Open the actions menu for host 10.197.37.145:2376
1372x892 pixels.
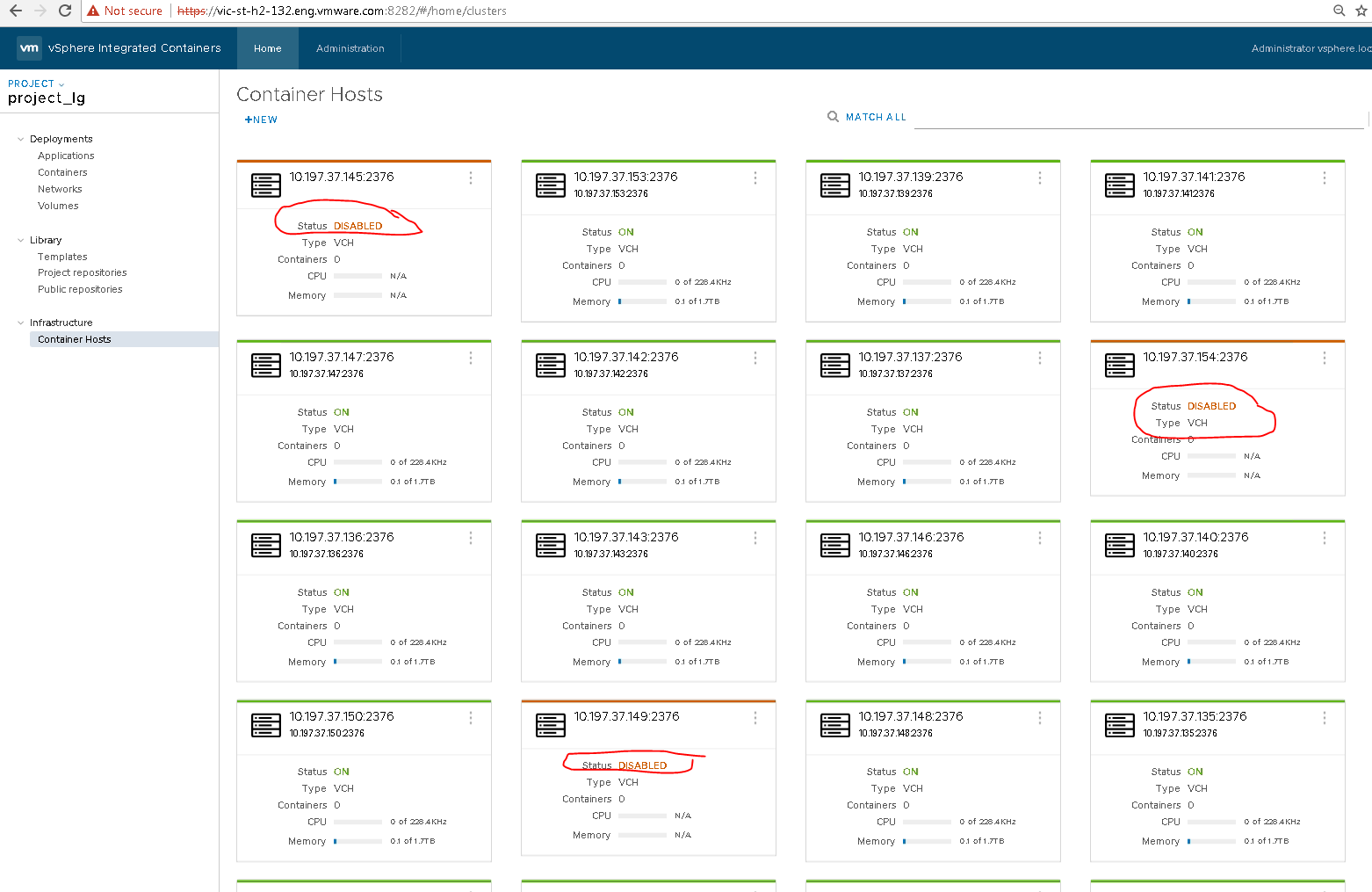coord(471,178)
